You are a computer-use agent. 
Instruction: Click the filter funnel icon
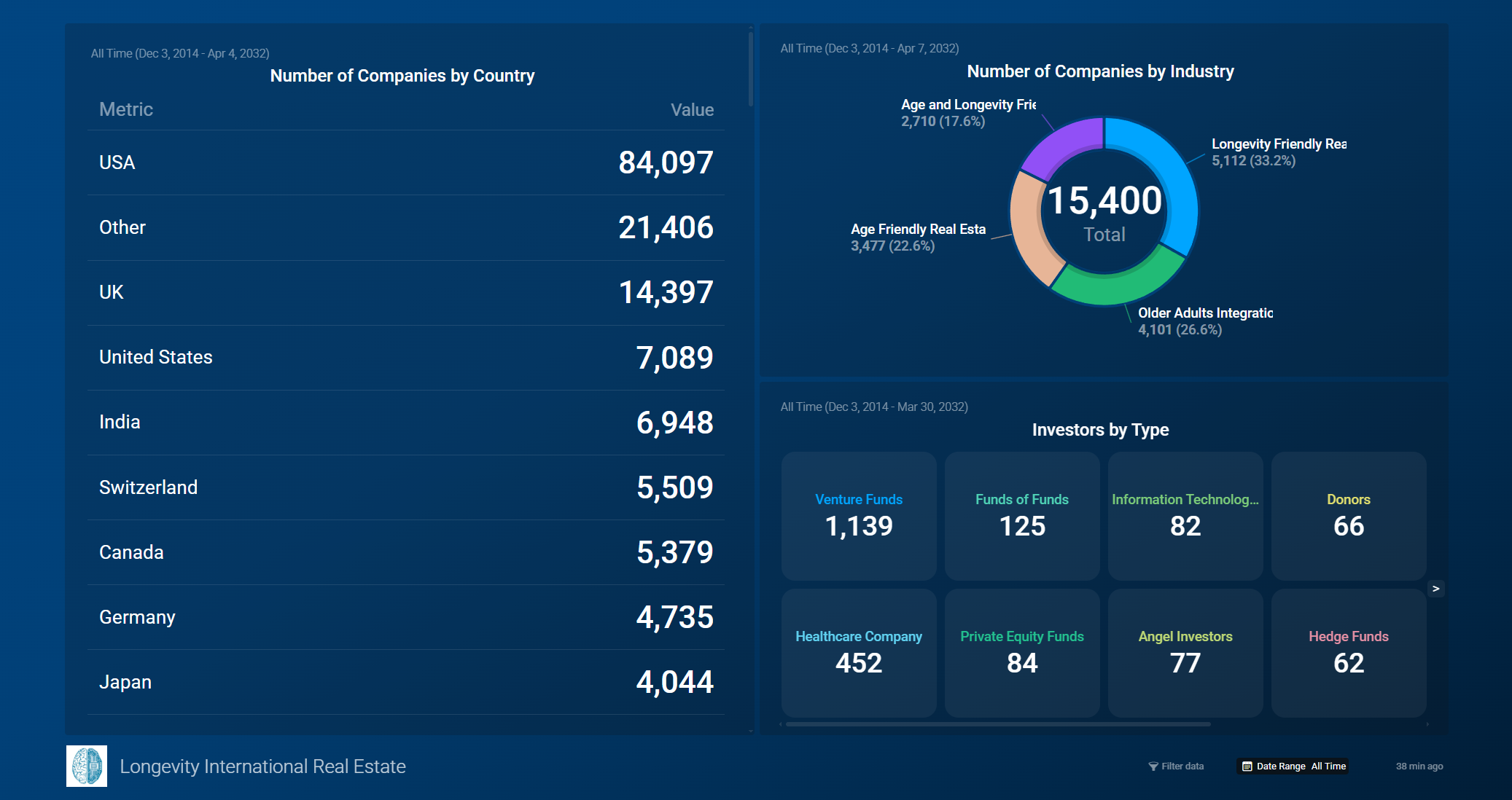(x=1153, y=766)
